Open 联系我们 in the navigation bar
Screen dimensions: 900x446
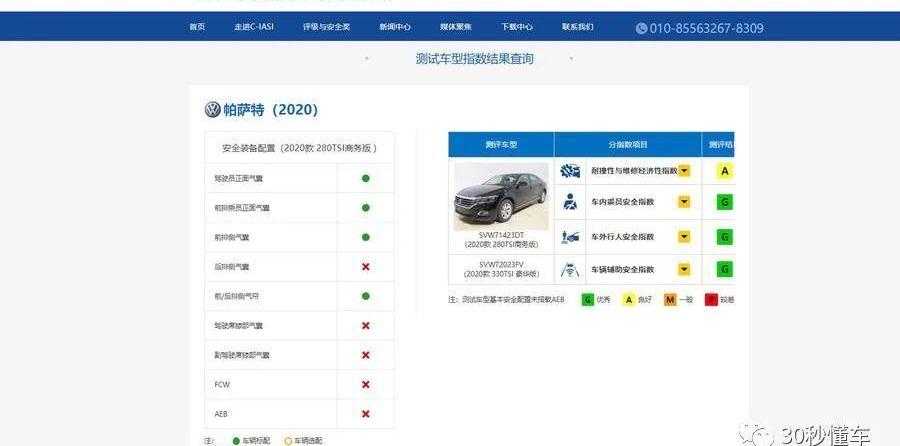point(577,27)
